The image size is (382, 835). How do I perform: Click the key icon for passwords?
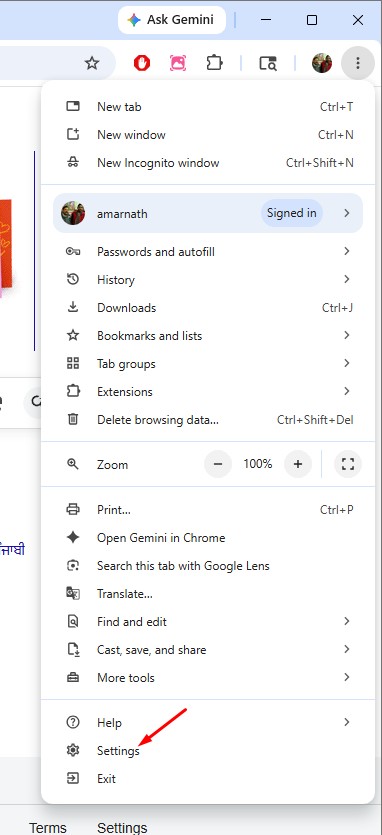pyautogui.click(x=73, y=251)
